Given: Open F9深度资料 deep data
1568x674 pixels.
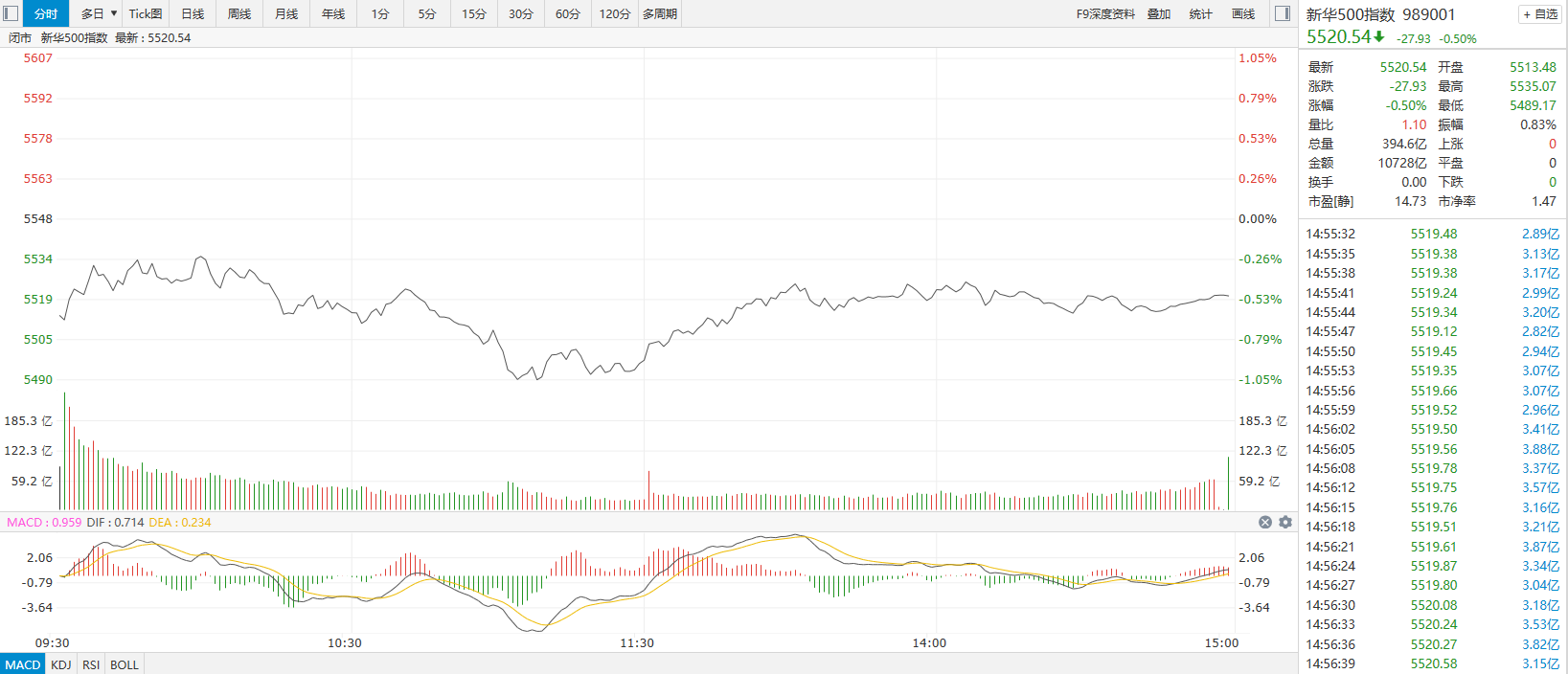Looking at the screenshot, I should [1105, 13].
